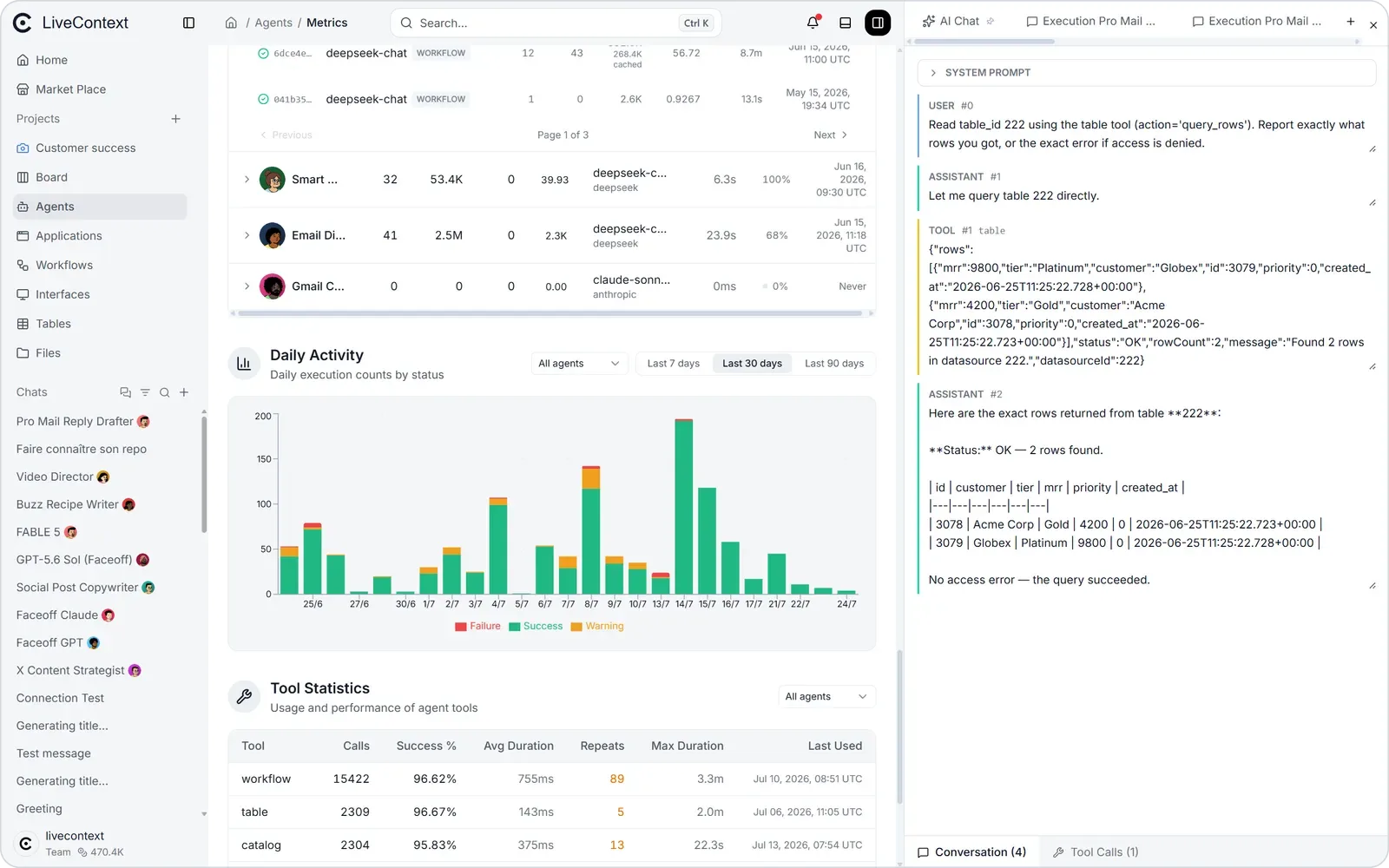Click the Email Di... agent avatar

(273, 235)
